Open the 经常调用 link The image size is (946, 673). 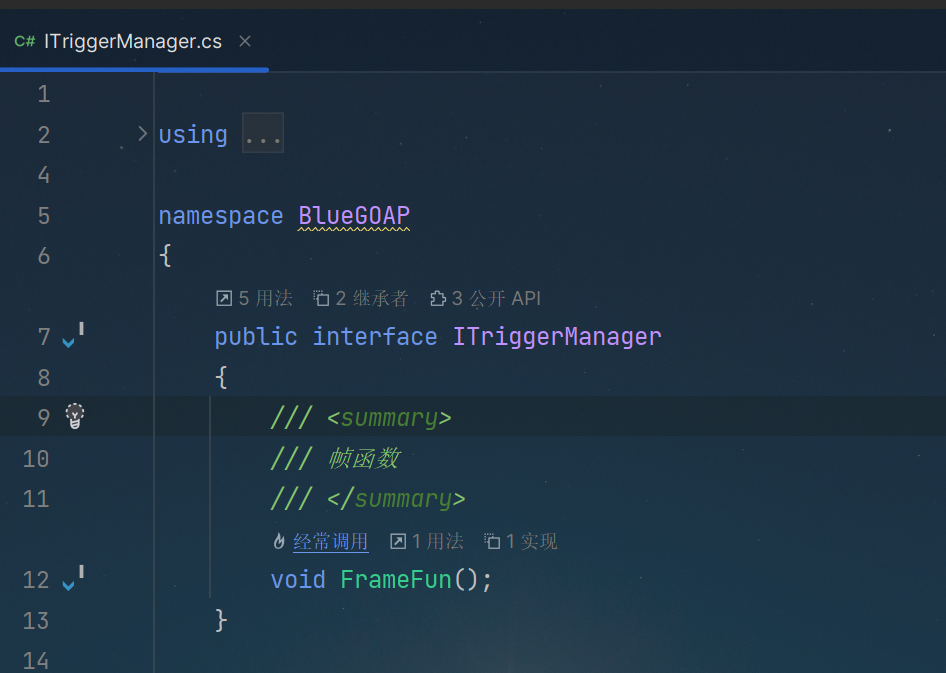331,541
